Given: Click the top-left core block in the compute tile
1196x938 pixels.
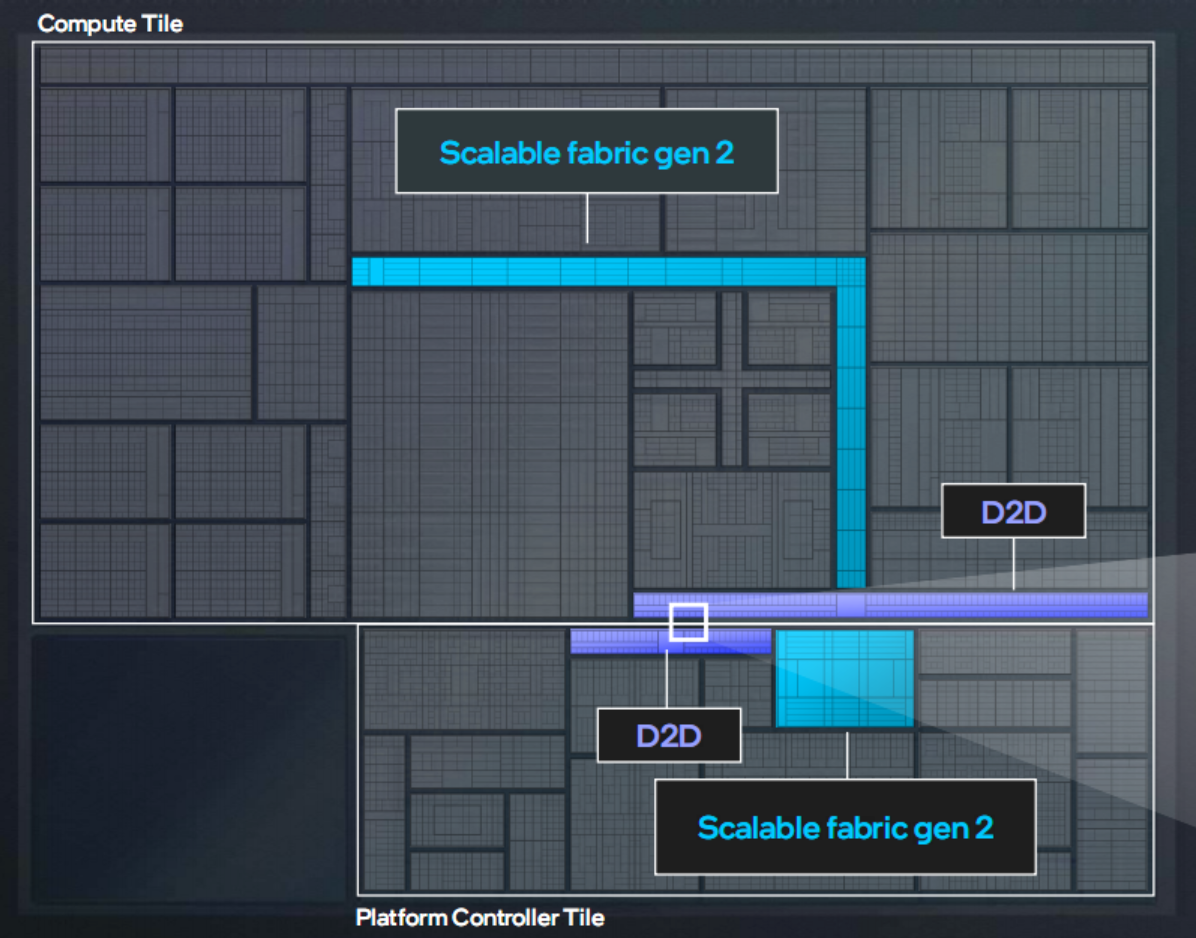Looking at the screenshot, I should click(105, 134).
